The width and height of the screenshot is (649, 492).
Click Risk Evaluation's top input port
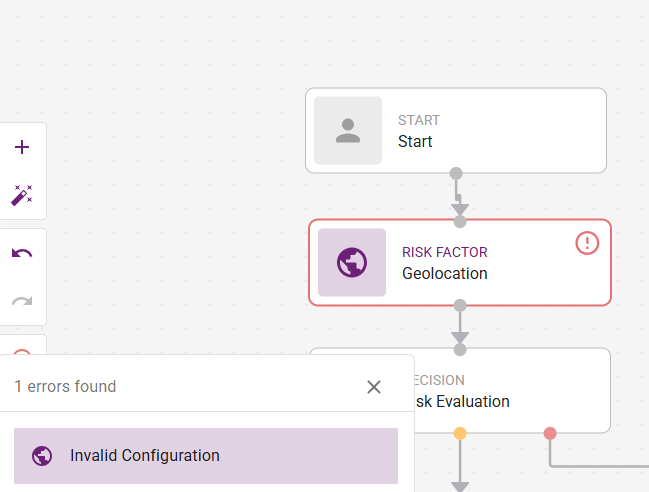(460, 349)
